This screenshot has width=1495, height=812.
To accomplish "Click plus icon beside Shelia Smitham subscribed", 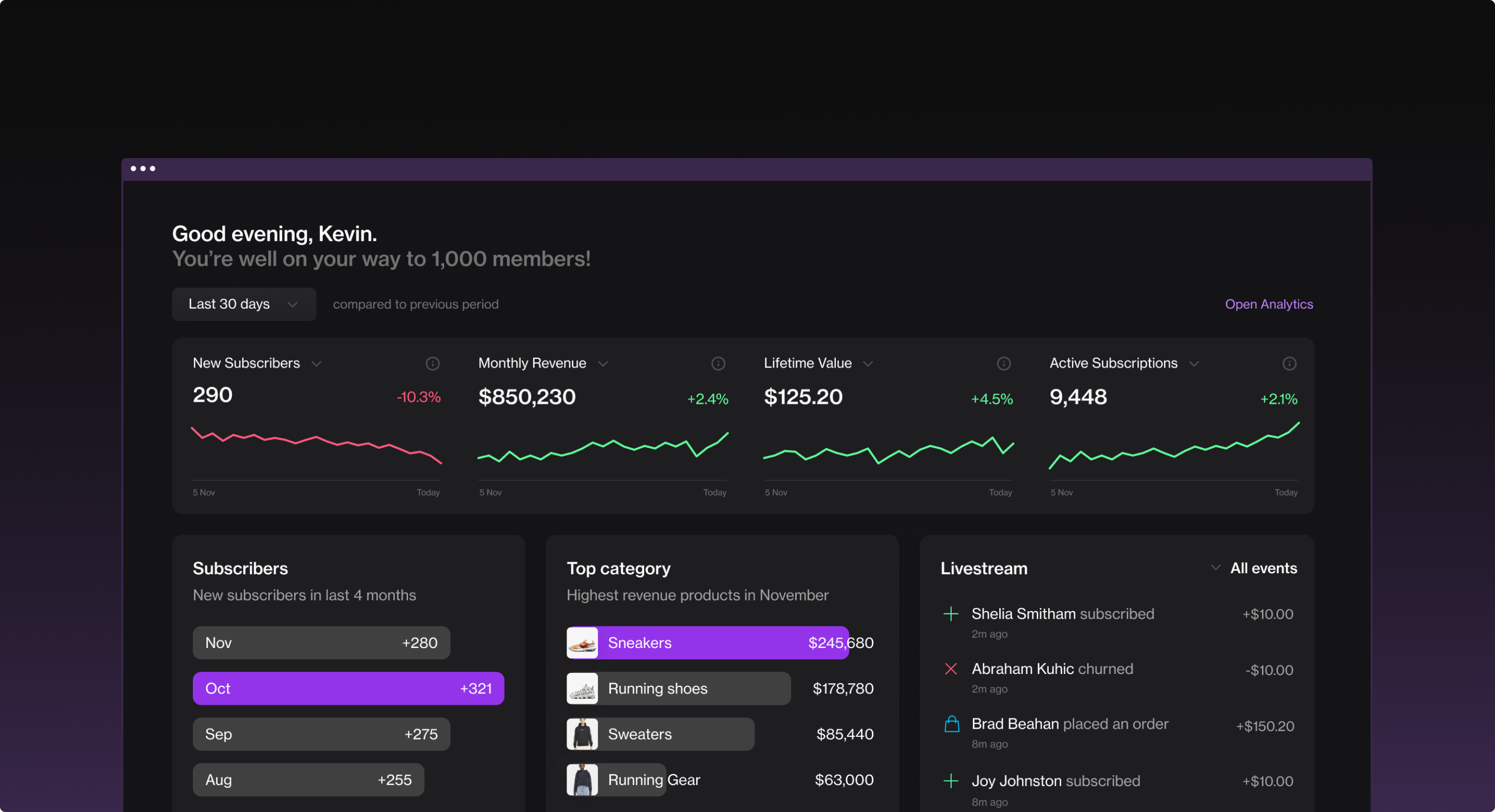I will pyautogui.click(x=951, y=614).
